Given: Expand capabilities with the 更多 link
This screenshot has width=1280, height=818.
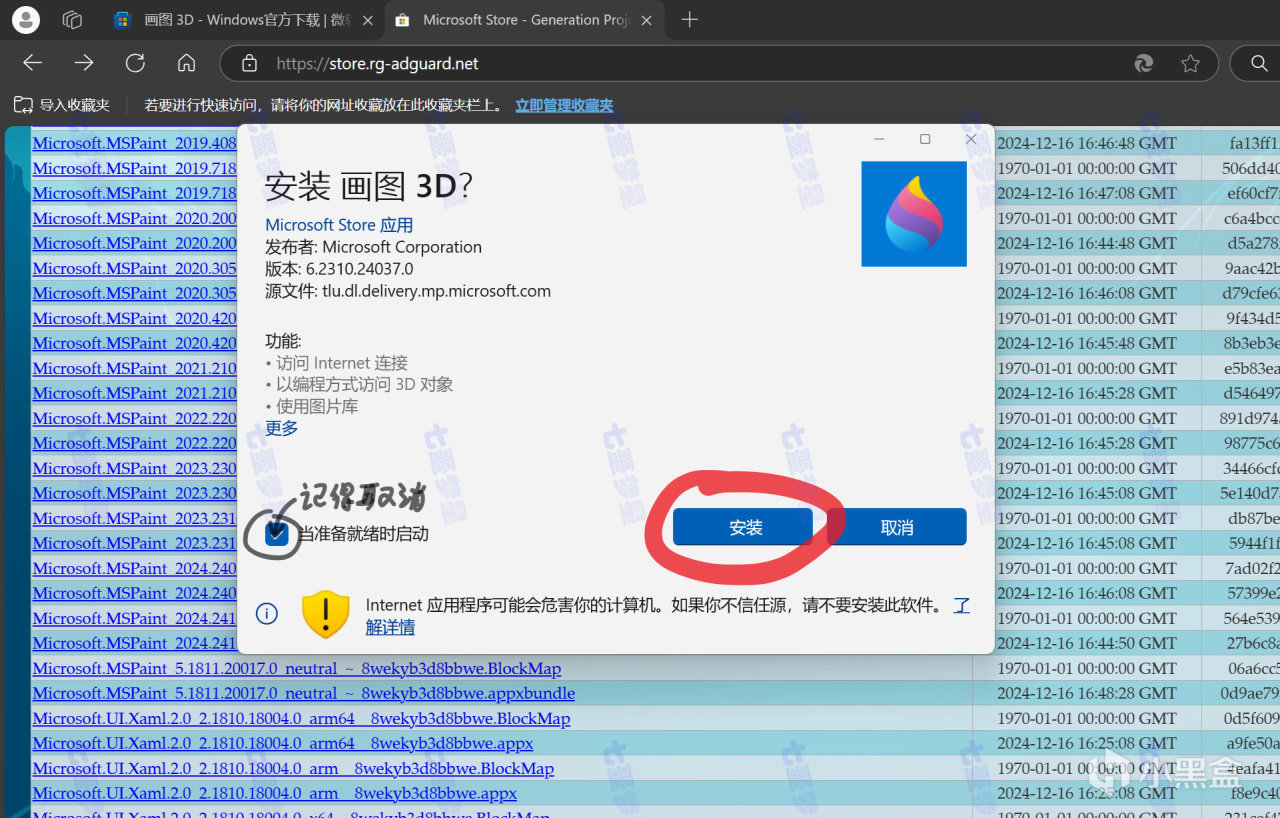Looking at the screenshot, I should click(x=282, y=428).
